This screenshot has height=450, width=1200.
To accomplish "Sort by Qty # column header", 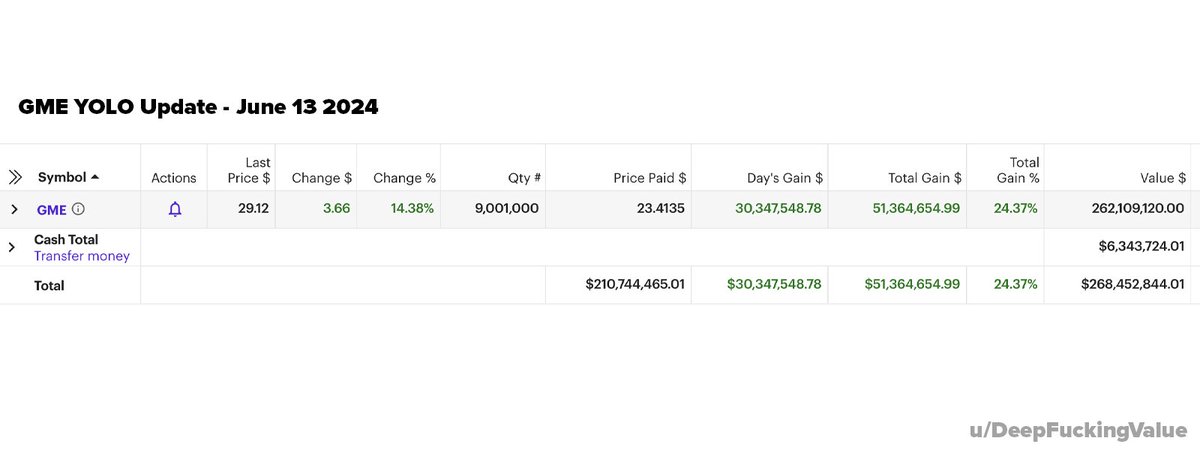I will point(524,178).
